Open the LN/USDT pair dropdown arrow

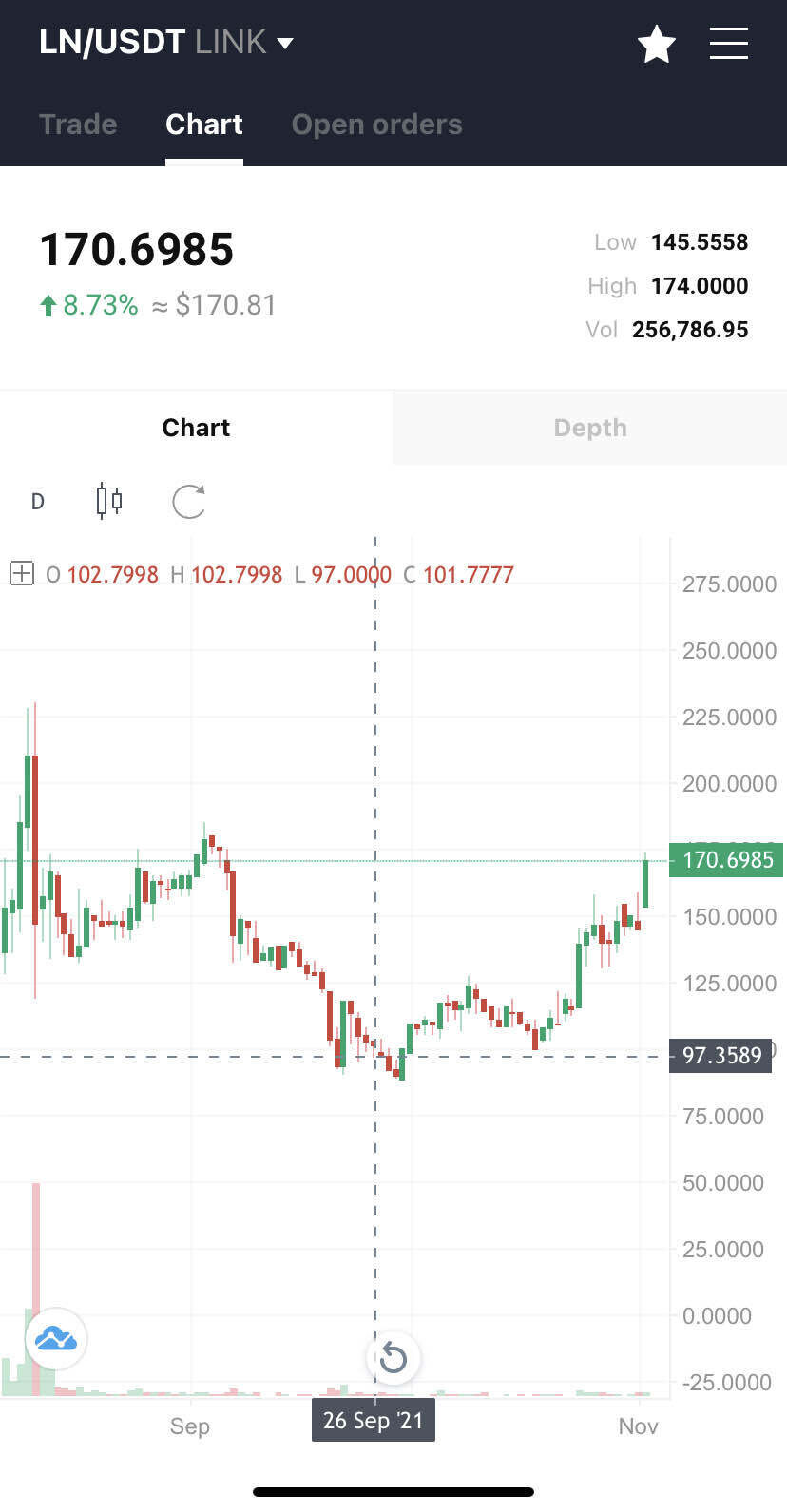pyautogui.click(x=284, y=43)
